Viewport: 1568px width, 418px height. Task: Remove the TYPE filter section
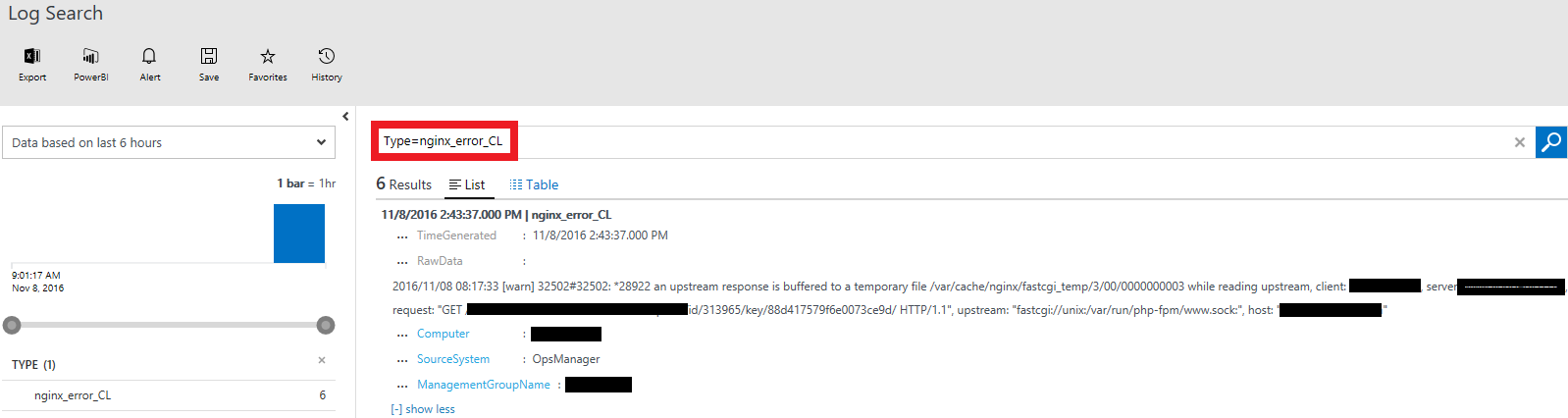322,361
